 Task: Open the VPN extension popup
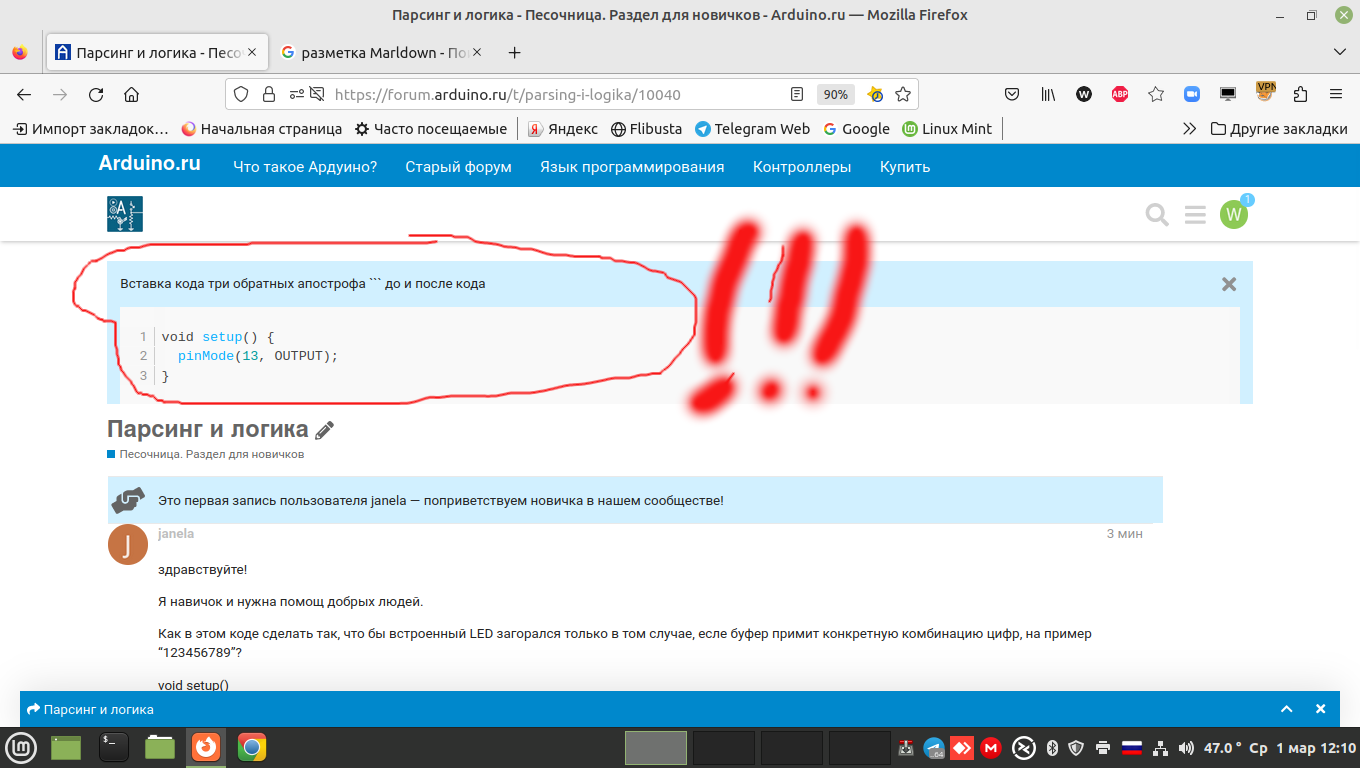(x=1266, y=92)
